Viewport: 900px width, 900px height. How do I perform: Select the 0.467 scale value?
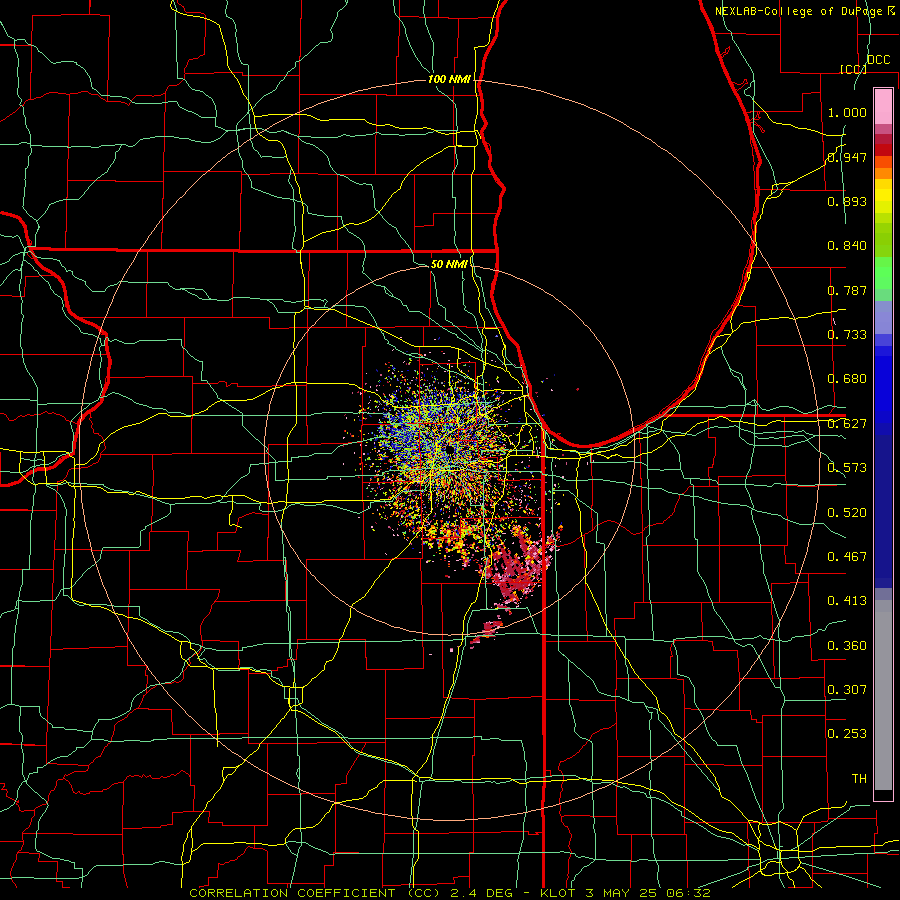847,557
